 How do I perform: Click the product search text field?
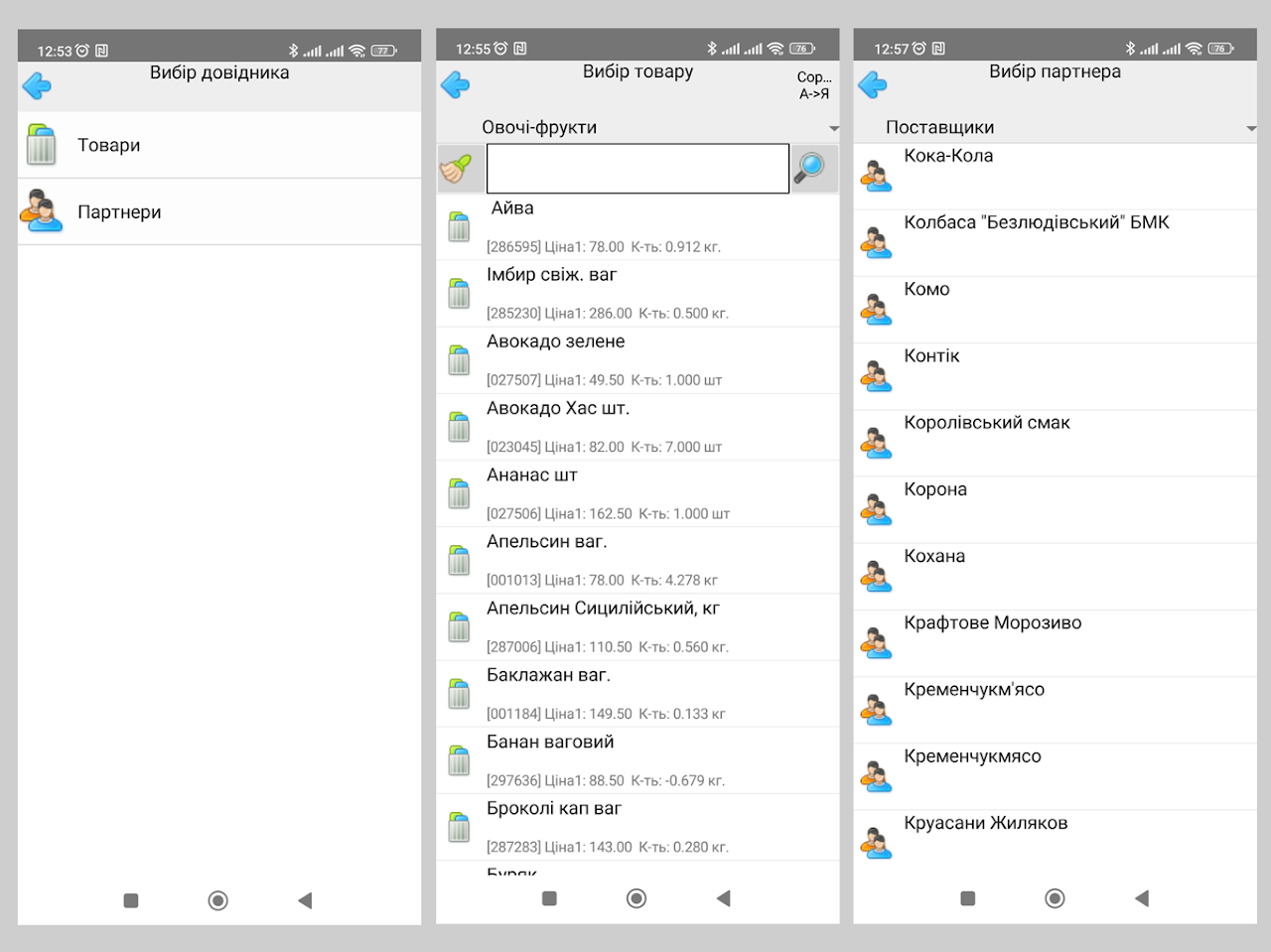[x=637, y=169]
